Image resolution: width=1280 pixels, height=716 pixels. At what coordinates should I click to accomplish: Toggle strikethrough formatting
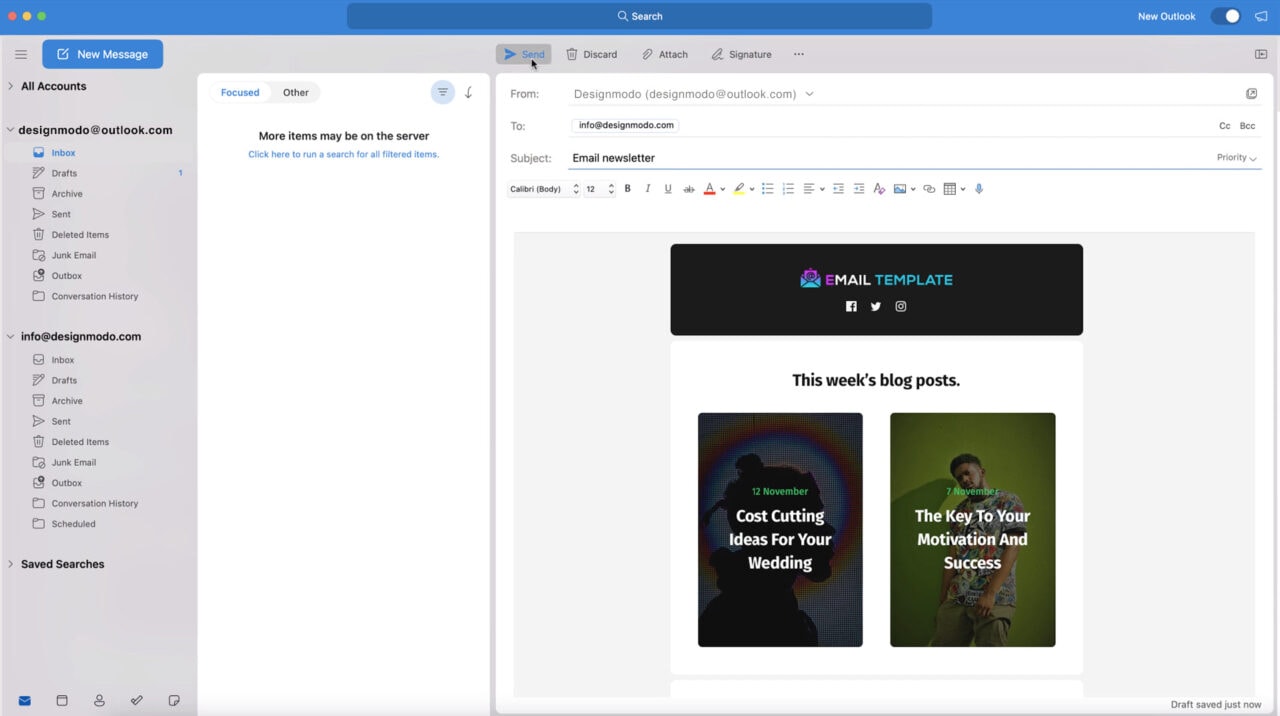[x=688, y=188]
